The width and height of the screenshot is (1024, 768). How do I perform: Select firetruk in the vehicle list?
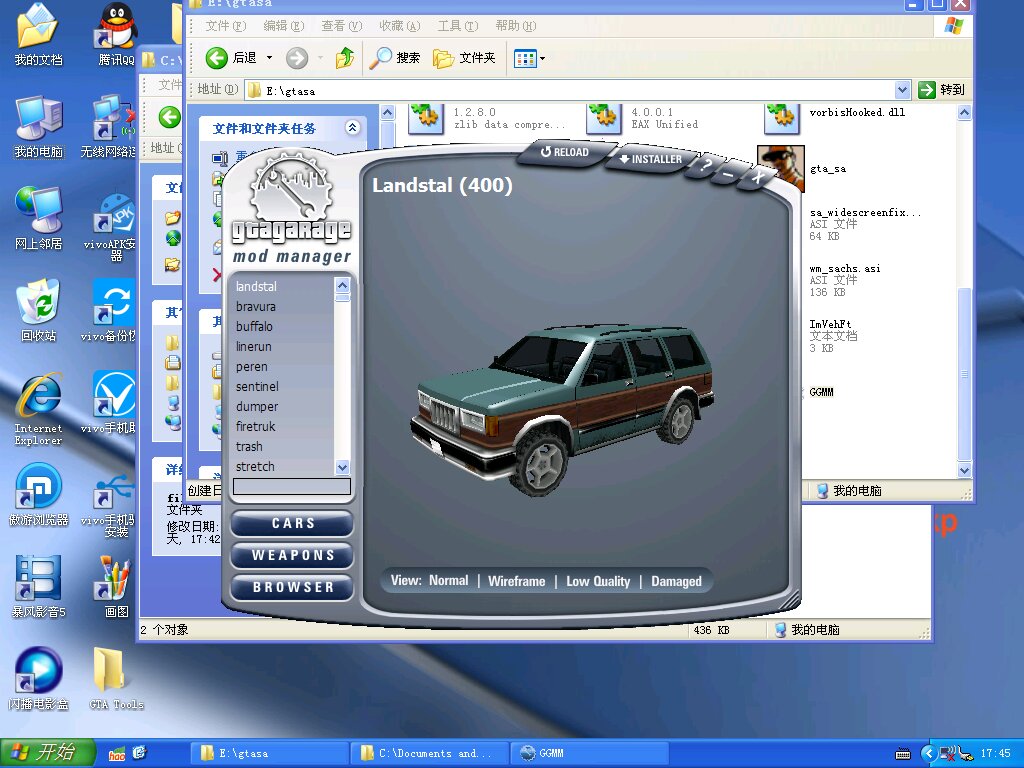point(283,426)
